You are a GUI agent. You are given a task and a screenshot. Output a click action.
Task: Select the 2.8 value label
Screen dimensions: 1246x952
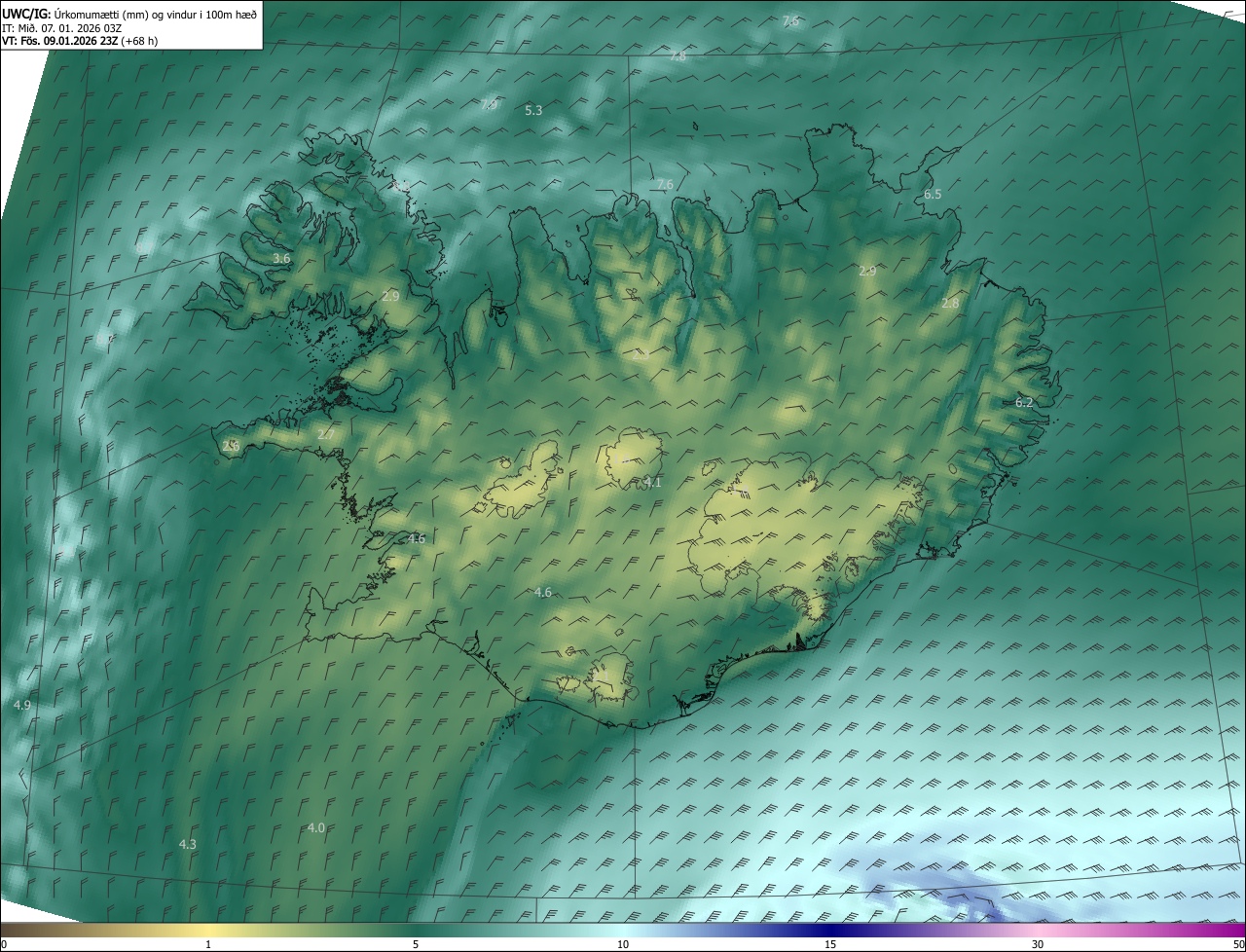tap(950, 304)
